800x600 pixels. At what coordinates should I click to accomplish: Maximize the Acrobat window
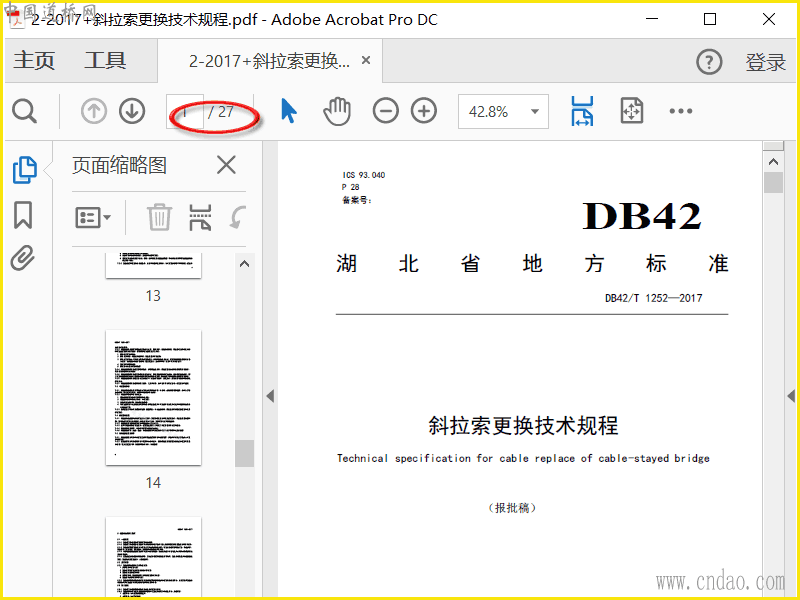pos(710,19)
